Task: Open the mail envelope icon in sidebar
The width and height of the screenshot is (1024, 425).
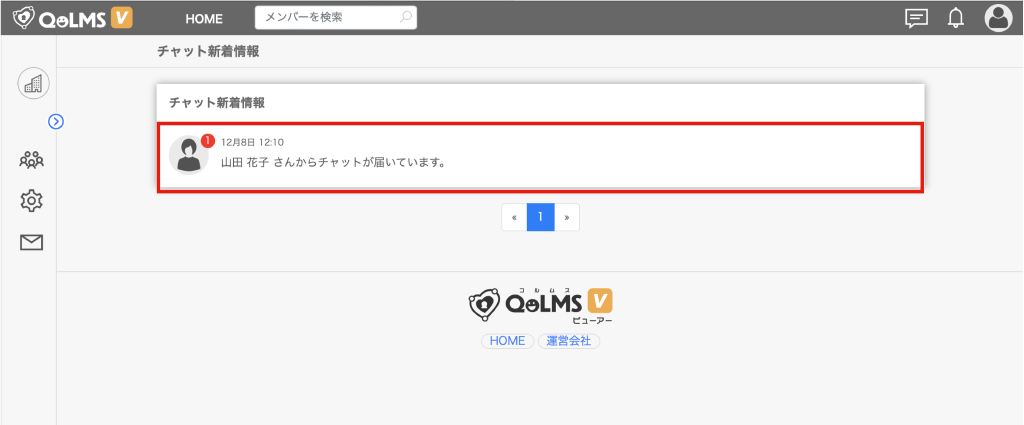Action: 32,242
